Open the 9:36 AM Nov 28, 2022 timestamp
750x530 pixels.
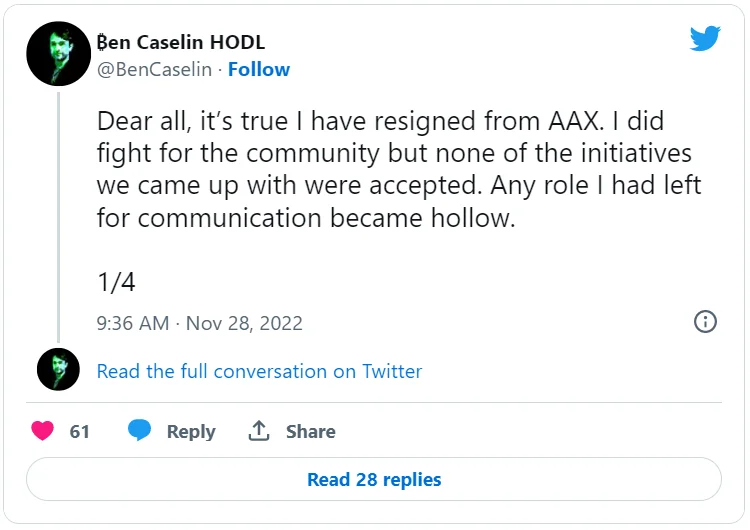pos(199,323)
